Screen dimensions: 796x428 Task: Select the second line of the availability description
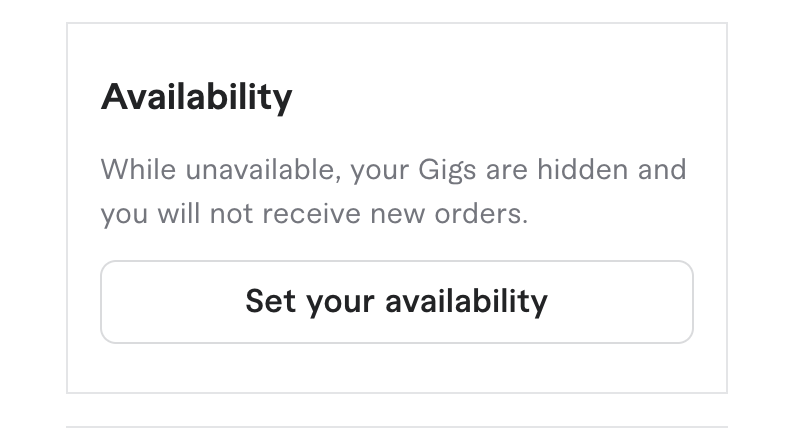click(x=313, y=214)
